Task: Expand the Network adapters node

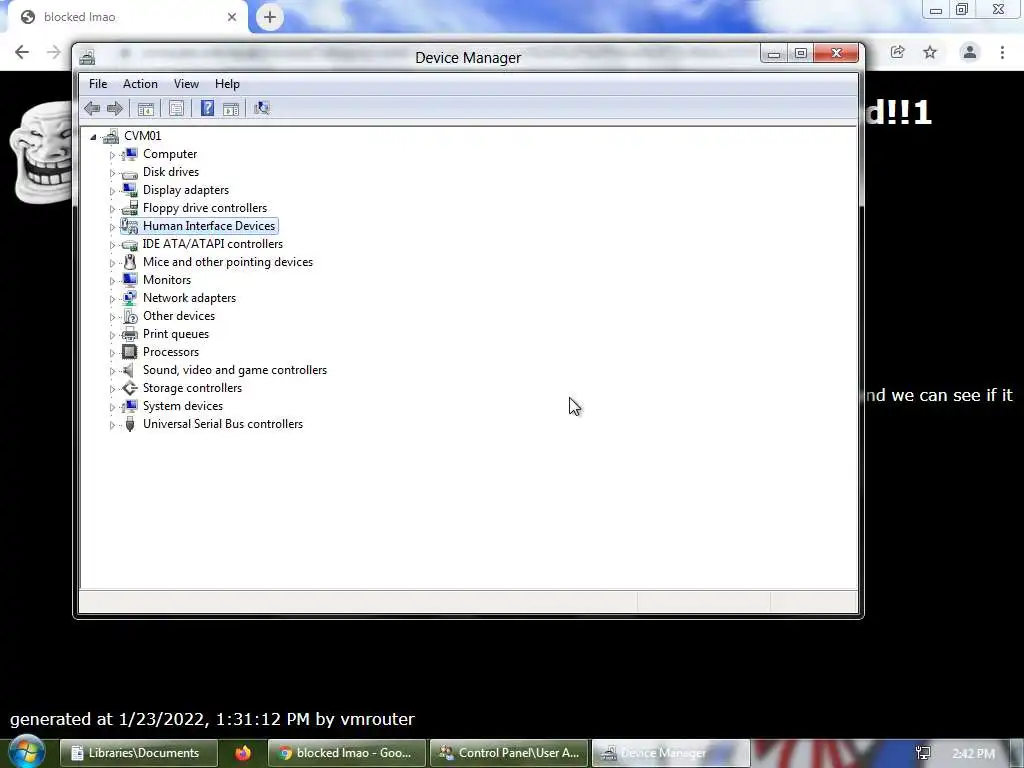Action: click(x=112, y=299)
